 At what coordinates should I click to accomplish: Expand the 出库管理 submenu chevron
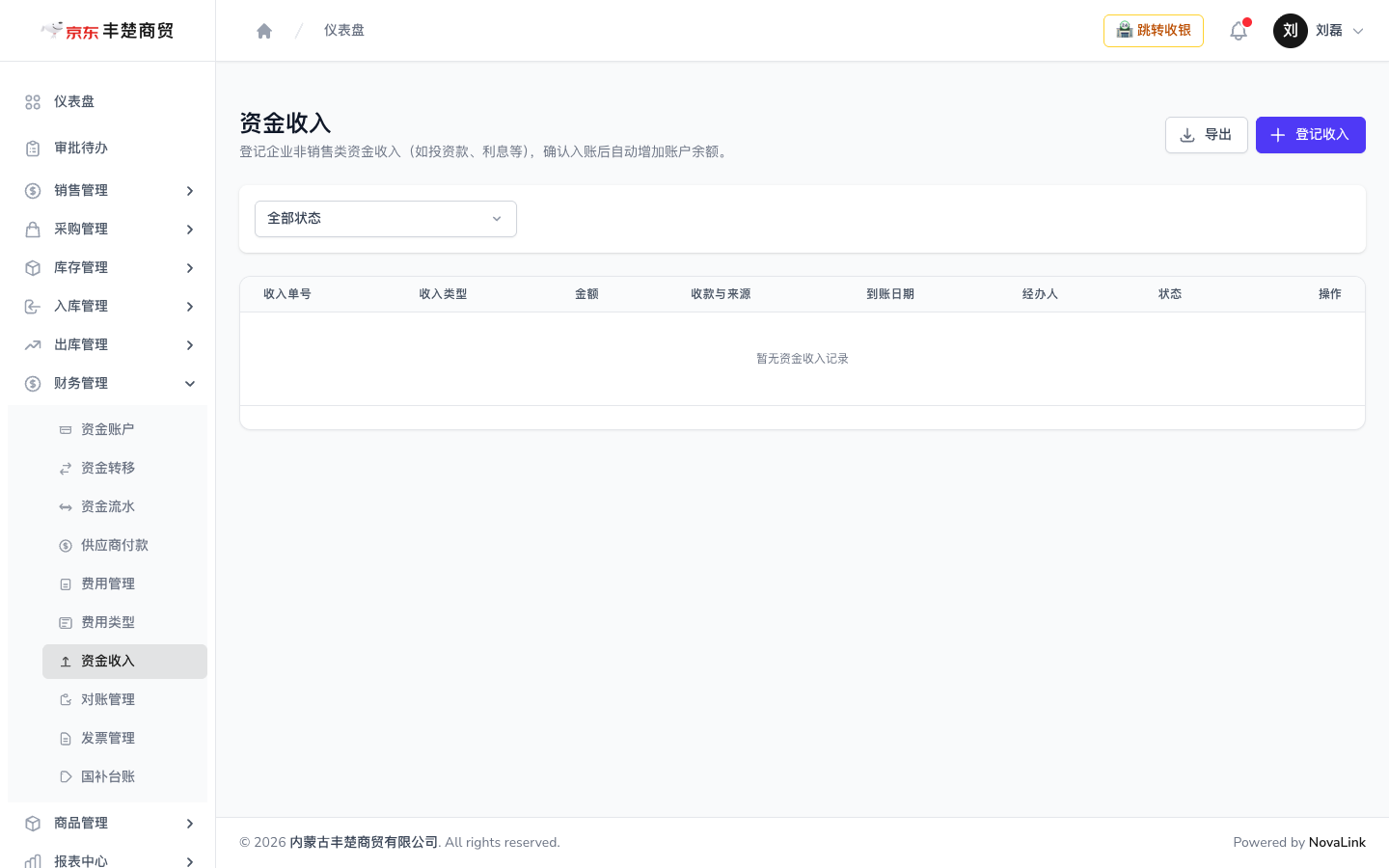[190, 345]
